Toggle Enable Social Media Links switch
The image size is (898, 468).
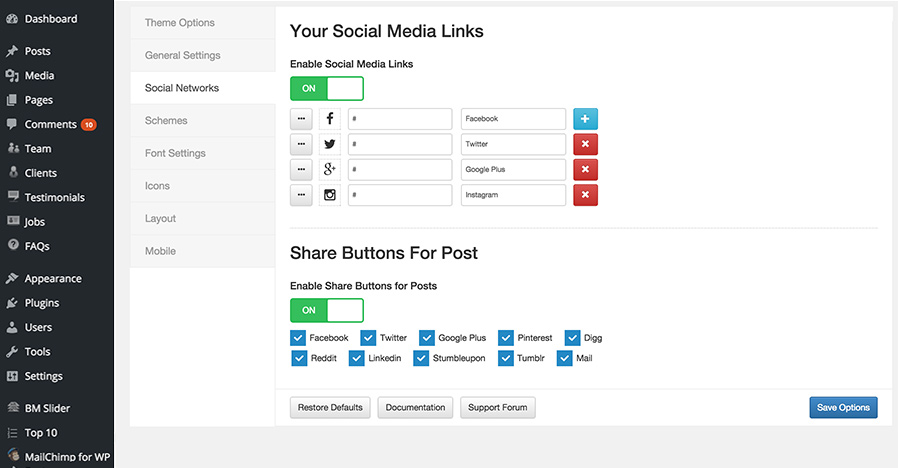coord(326,88)
